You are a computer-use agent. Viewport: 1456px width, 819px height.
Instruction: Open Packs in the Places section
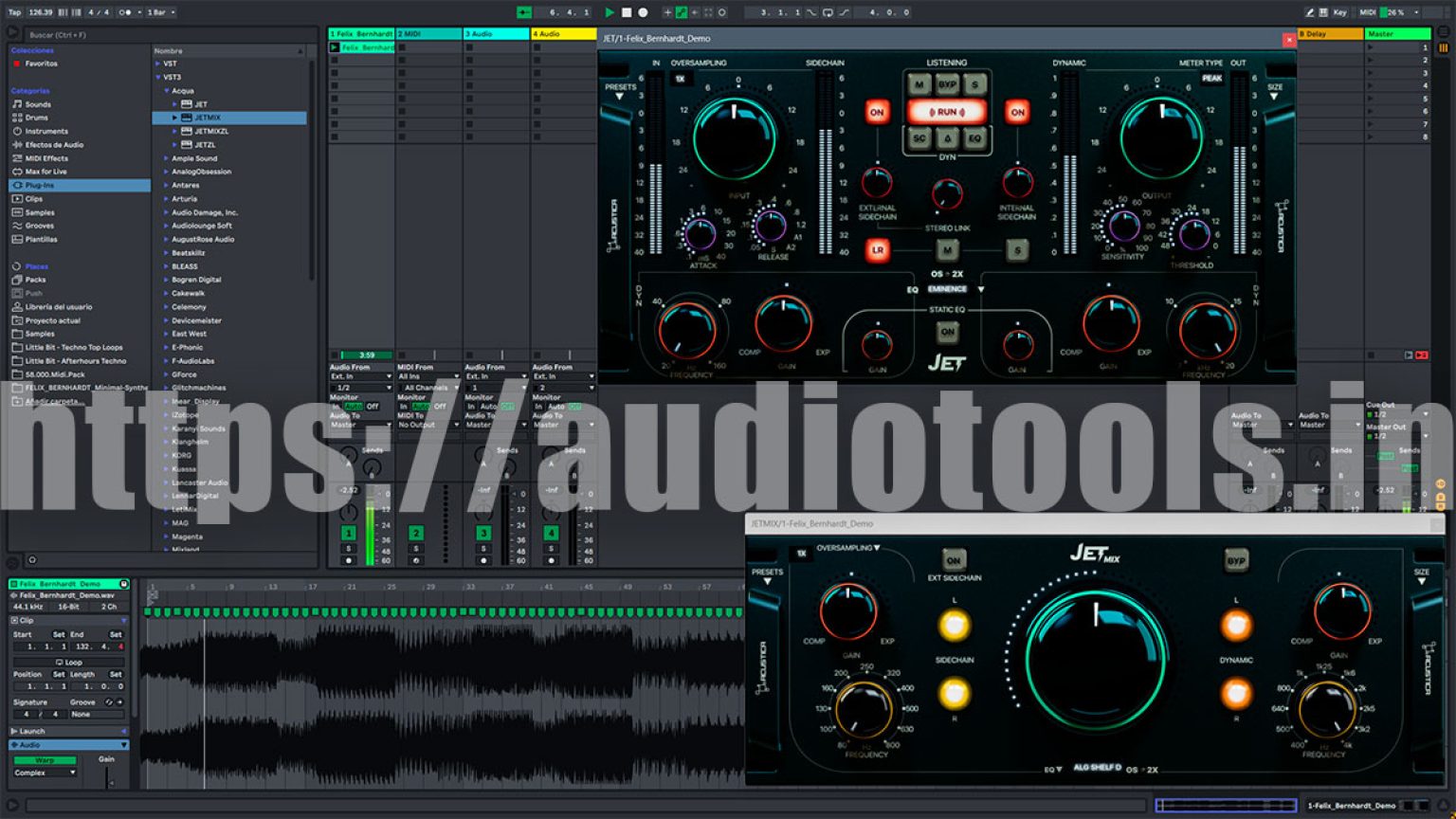coord(35,280)
